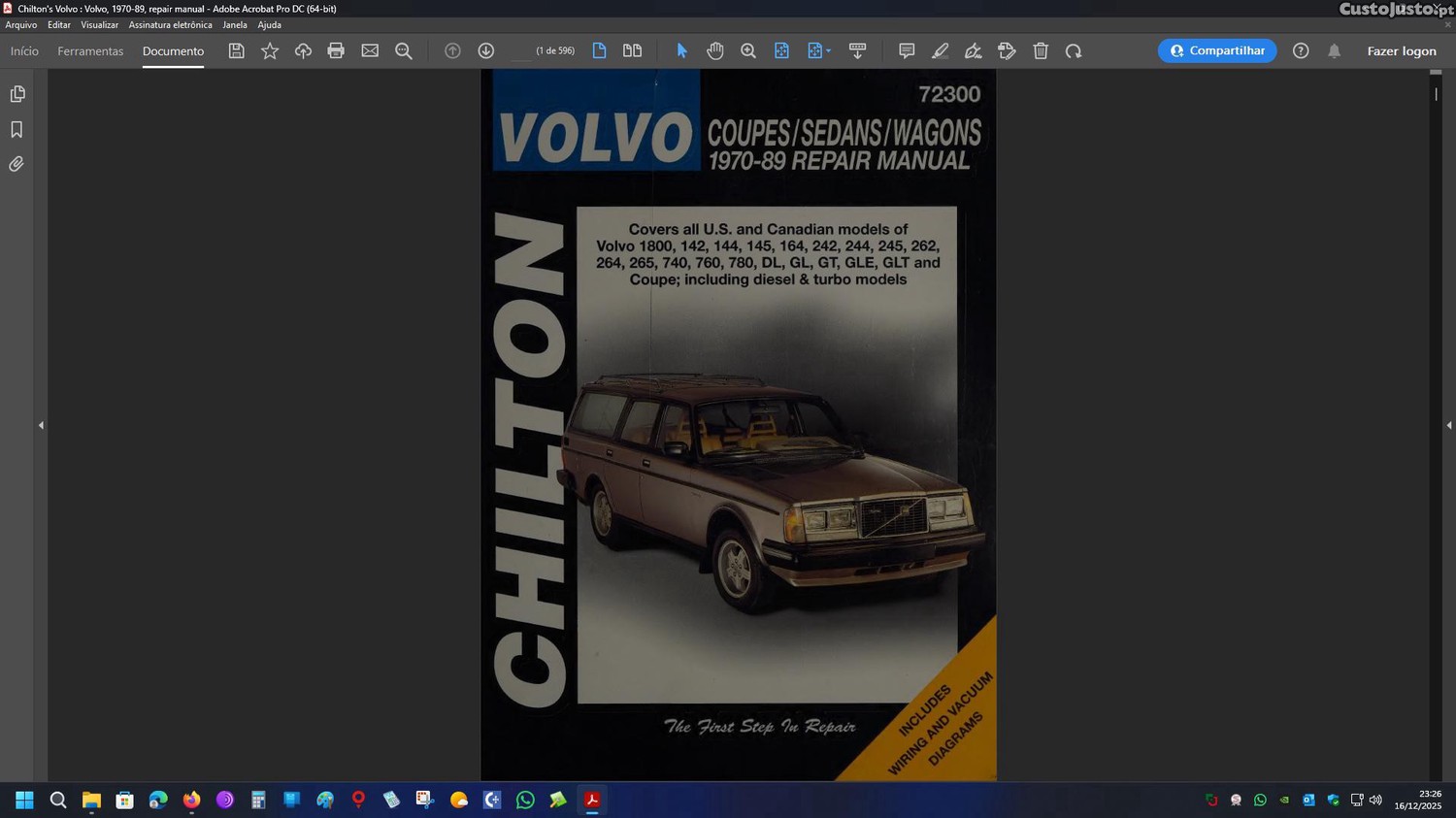Click the Save file icon
The image size is (1456, 818).
(236, 50)
